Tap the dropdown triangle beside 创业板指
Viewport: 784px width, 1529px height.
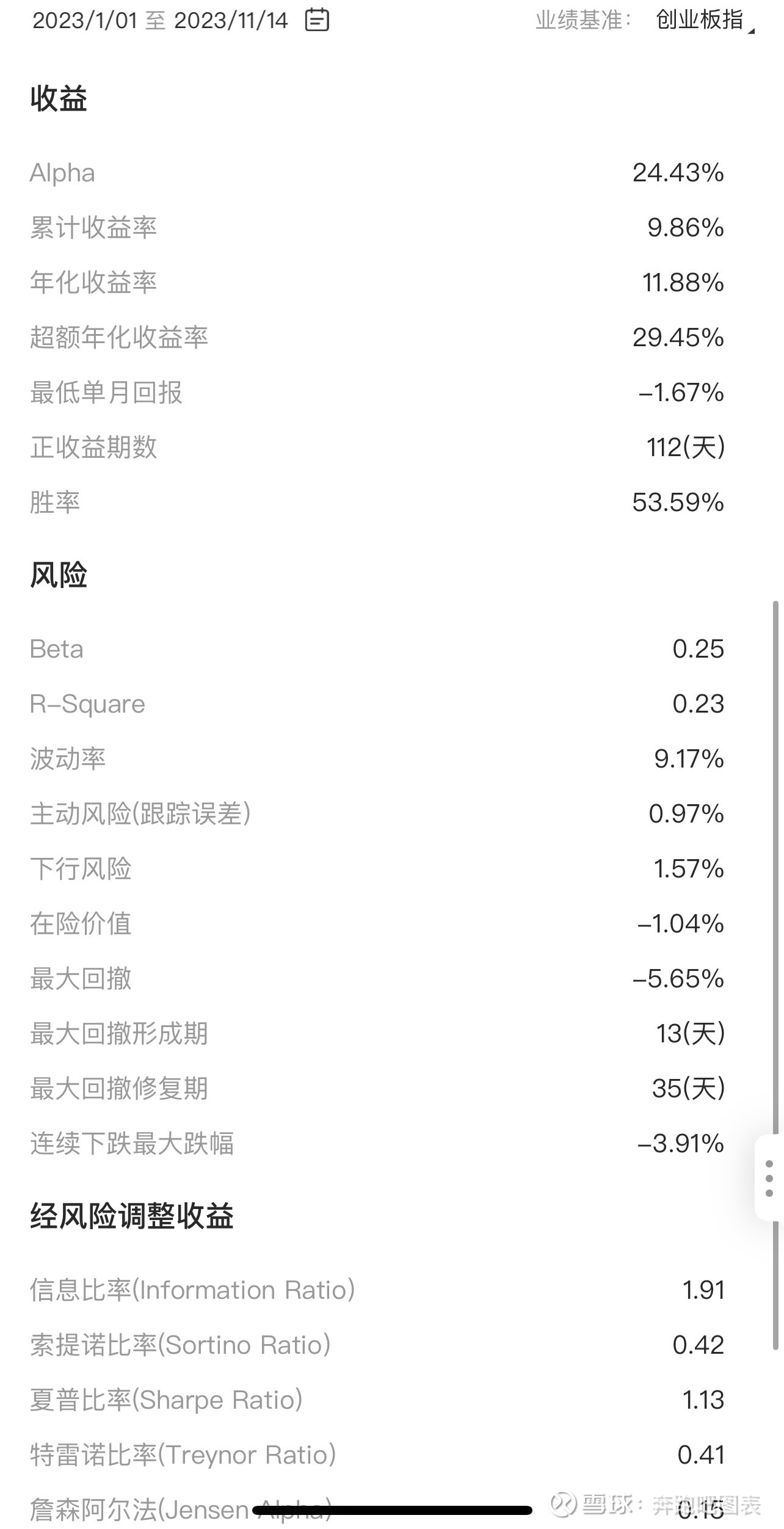[751, 30]
